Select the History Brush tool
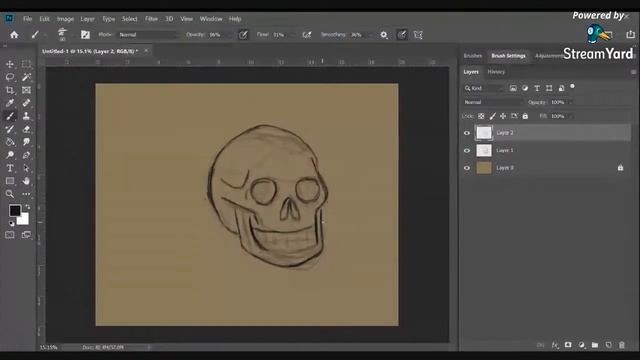This screenshot has width=640, height=360. (10, 129)
